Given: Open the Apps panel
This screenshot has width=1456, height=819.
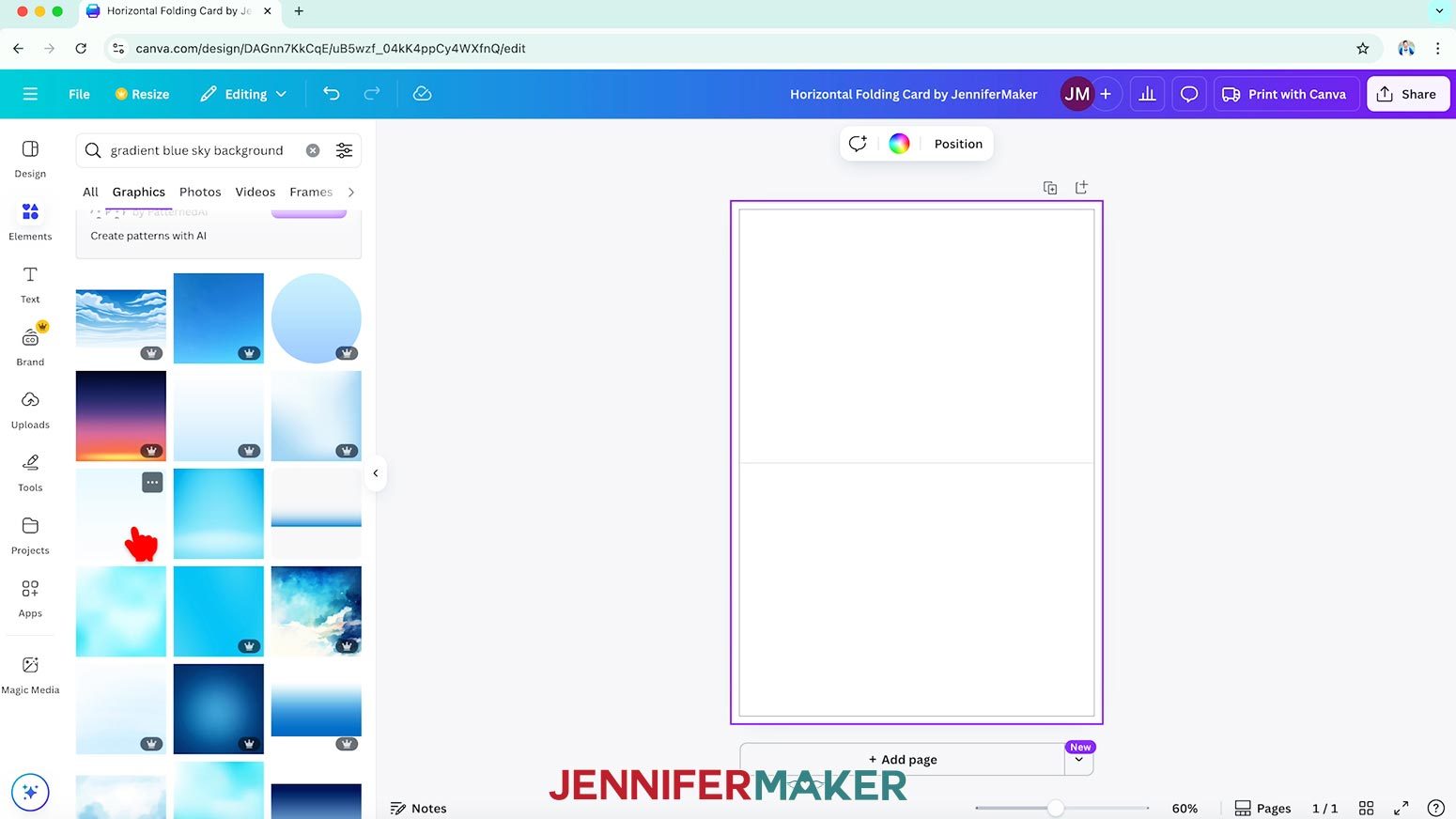Looking at the screenshot, I should tap(30, 598).
